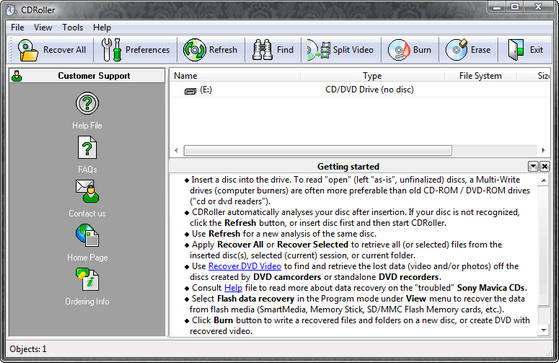Click the horizontal scrollbar in drive list
The width and height of the screenshot is (559, 363).
pos(318,150)
